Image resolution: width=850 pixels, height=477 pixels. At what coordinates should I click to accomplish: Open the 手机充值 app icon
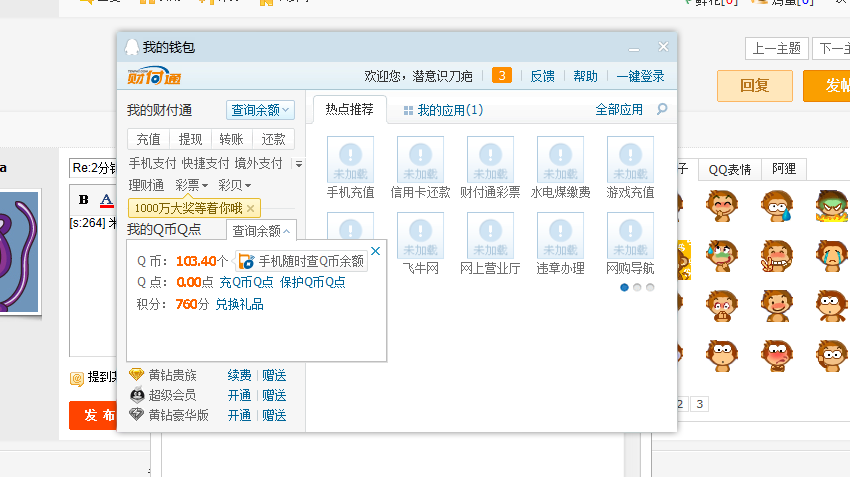click(x=350, y=159)
